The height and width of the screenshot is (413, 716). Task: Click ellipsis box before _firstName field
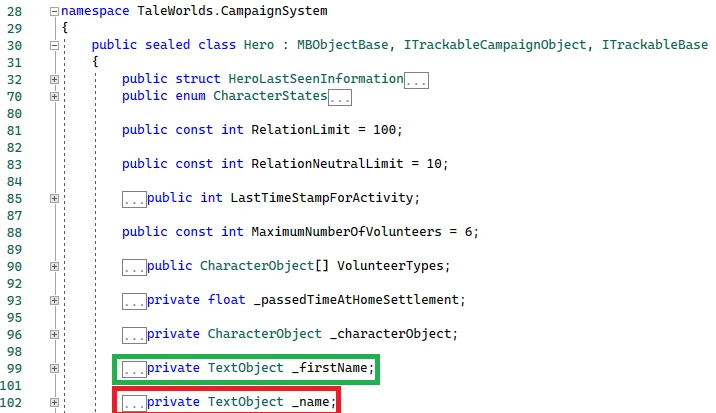[x=134, y=369]
